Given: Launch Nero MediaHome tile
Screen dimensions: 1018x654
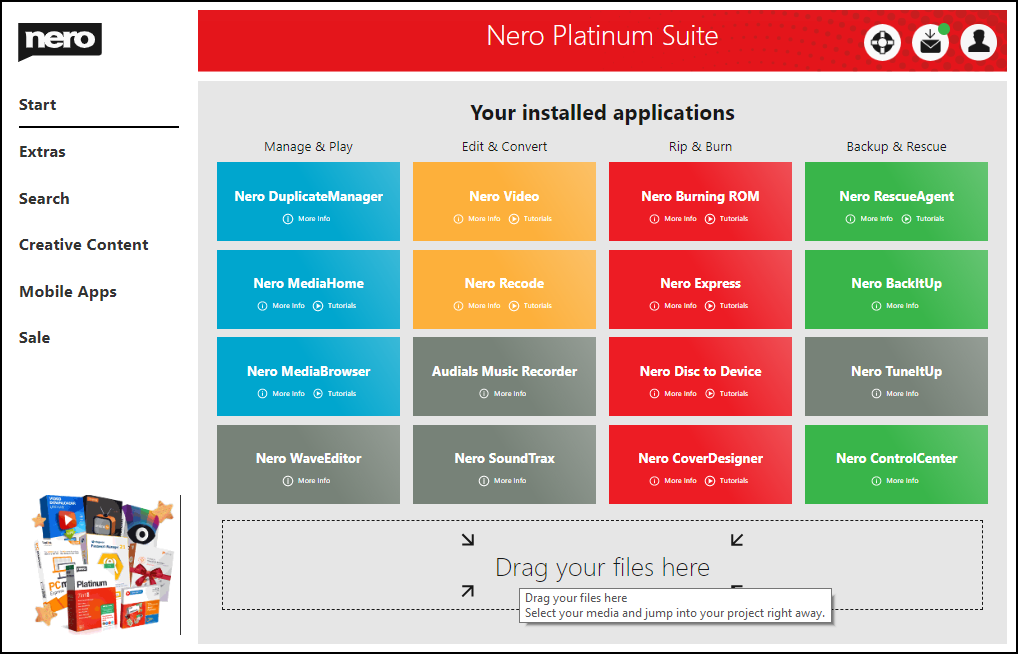Looking at the screenshot, I should click(x=308, y=289).
